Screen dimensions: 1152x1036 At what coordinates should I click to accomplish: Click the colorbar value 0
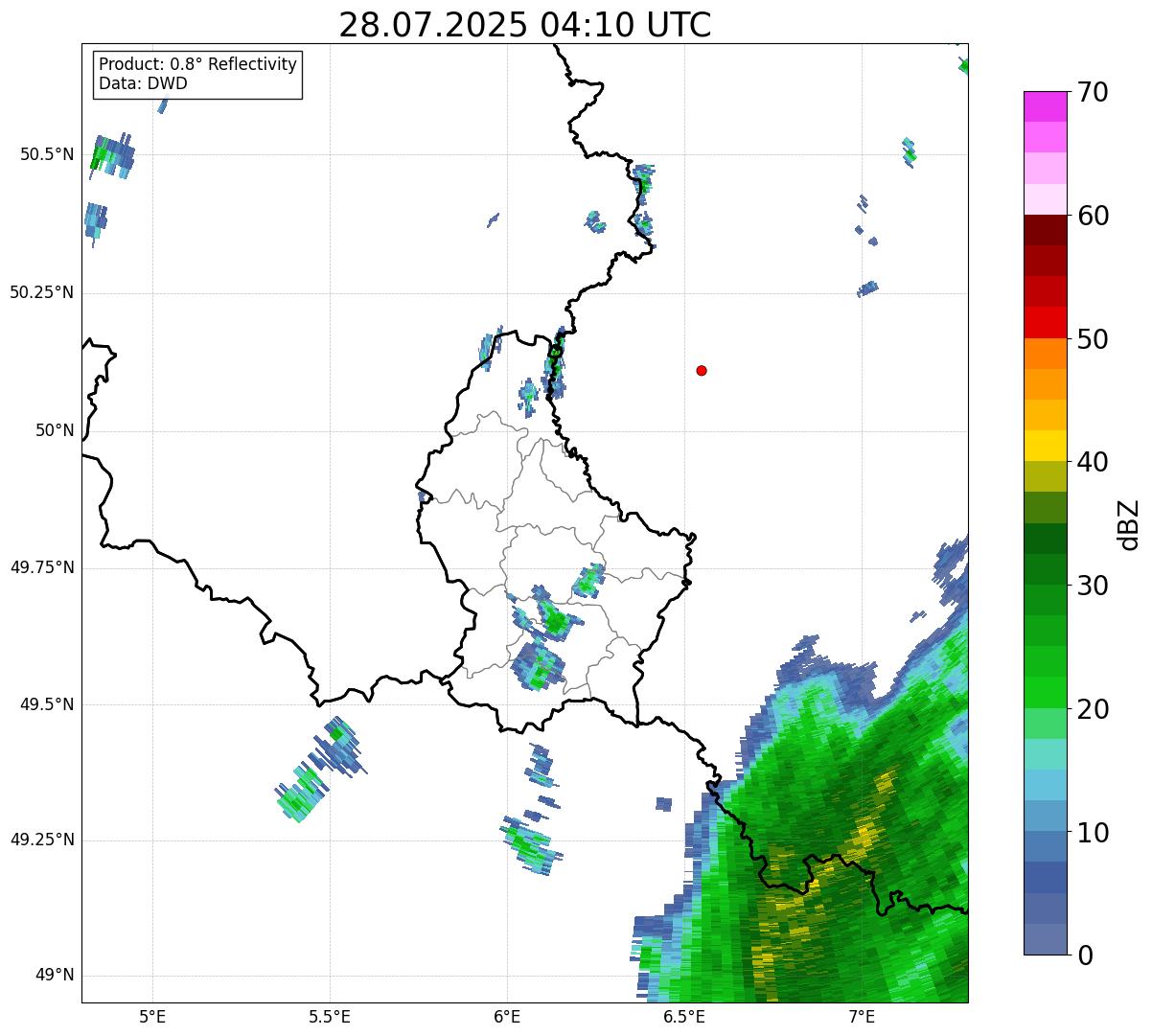coord(1085,955)
